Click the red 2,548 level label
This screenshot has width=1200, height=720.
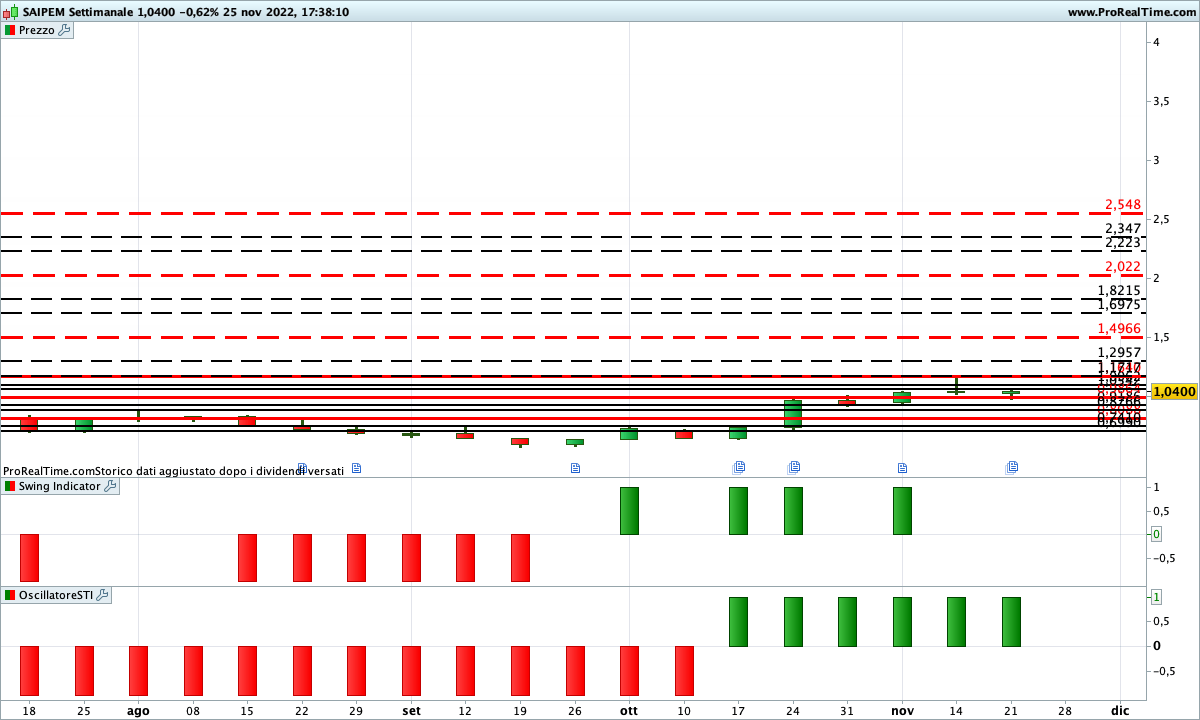[x=1122, y=205]
